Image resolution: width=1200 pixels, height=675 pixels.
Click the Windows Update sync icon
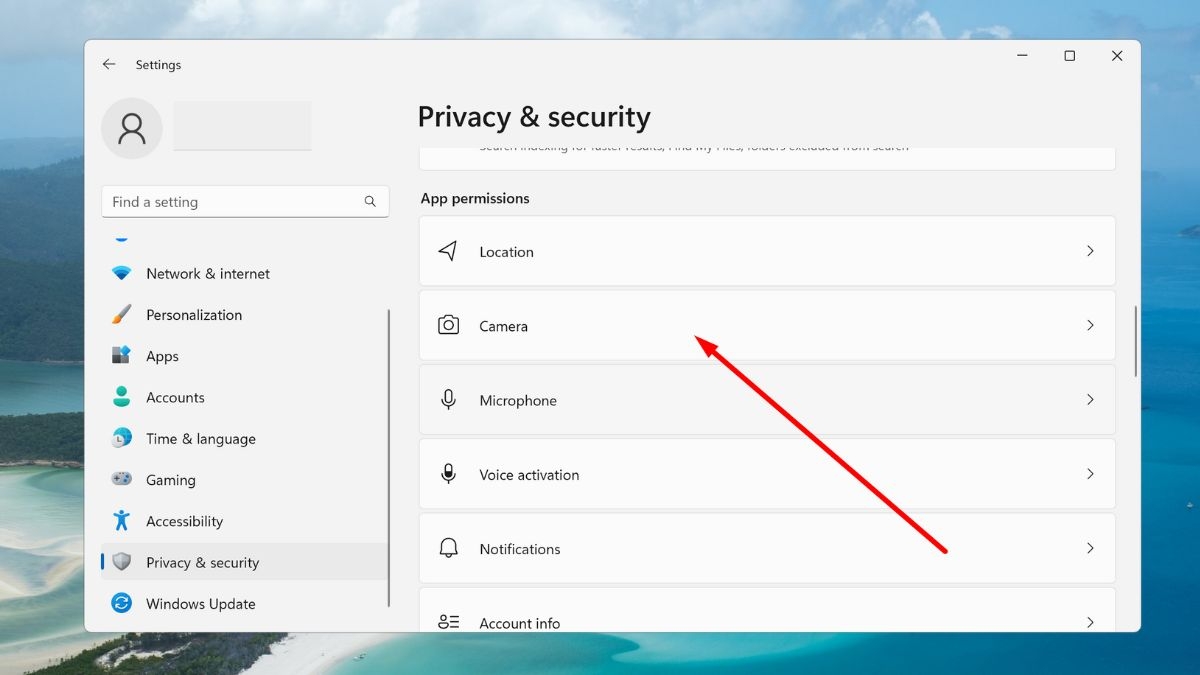[x=122, y=603]
